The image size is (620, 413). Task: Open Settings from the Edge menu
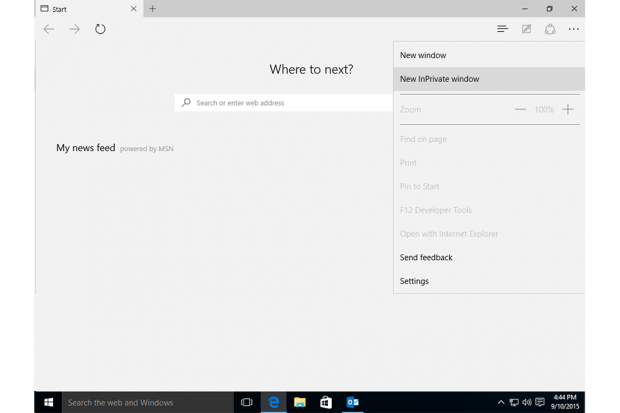414,281
